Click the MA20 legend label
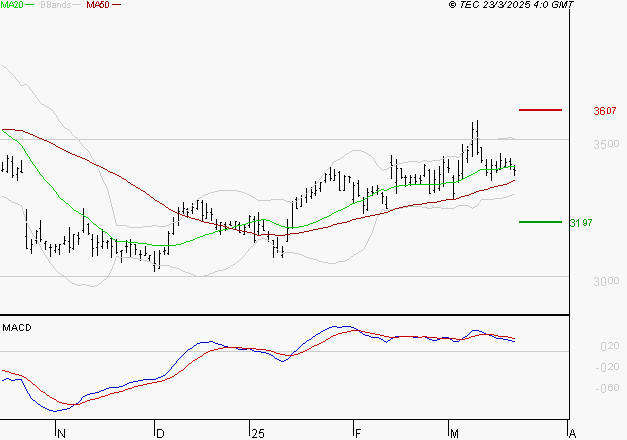Image resolution: width=627 pixels, height=440 pixels. [x=12, y=5]
